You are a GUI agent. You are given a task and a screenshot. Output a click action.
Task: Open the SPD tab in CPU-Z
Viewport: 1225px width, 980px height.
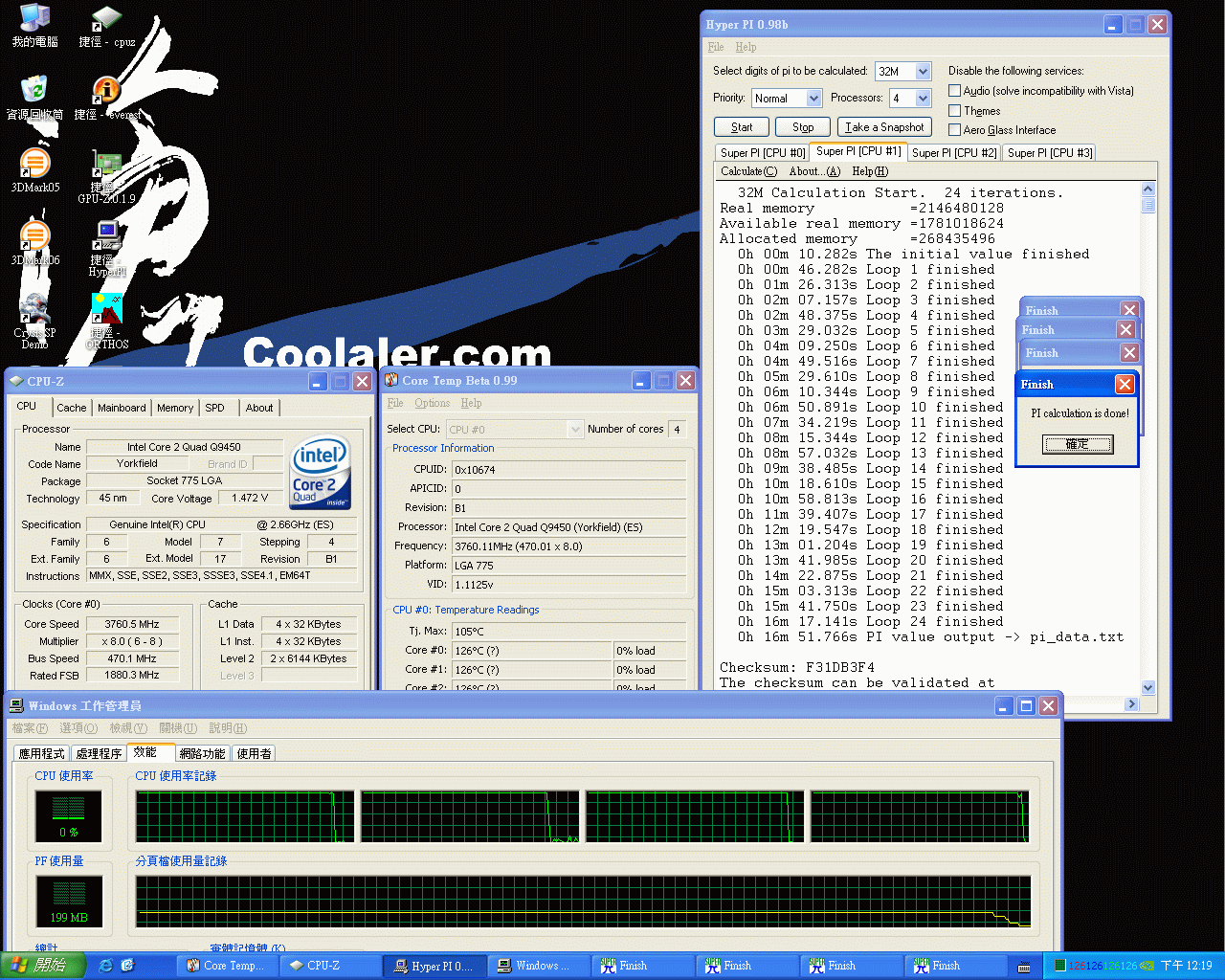coord(215,408)
